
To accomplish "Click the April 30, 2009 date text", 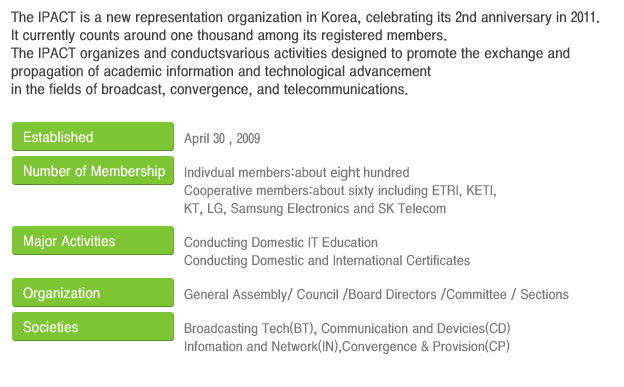I will (222, 138).
